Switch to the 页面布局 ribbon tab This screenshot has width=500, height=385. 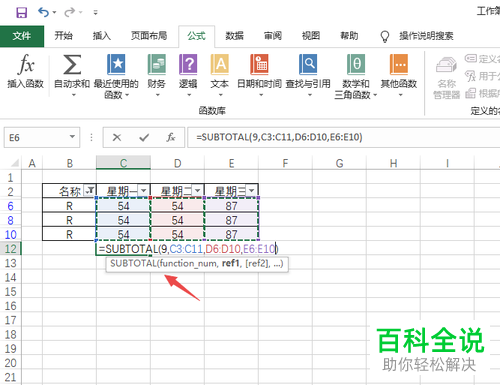coord(149,36)
